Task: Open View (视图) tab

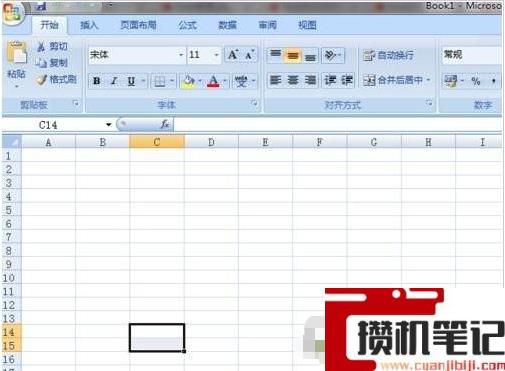Action: tap(307, 25)
